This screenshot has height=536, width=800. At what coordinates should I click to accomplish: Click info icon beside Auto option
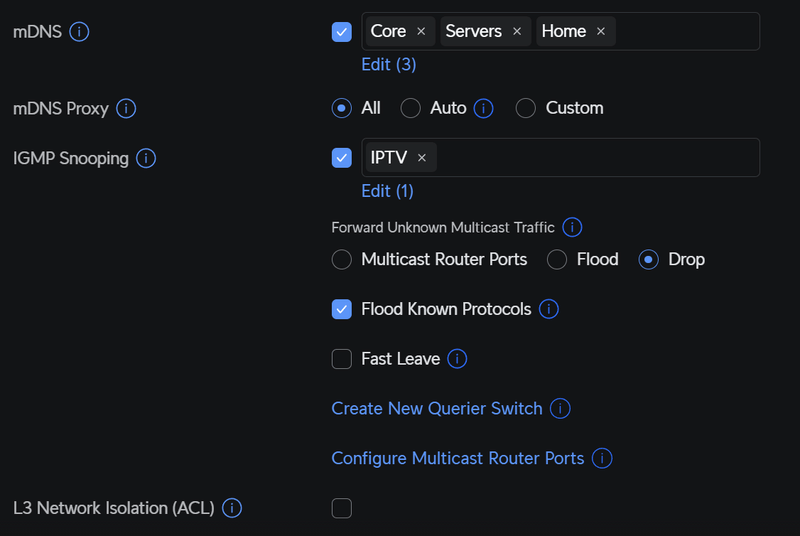(484, 108)
